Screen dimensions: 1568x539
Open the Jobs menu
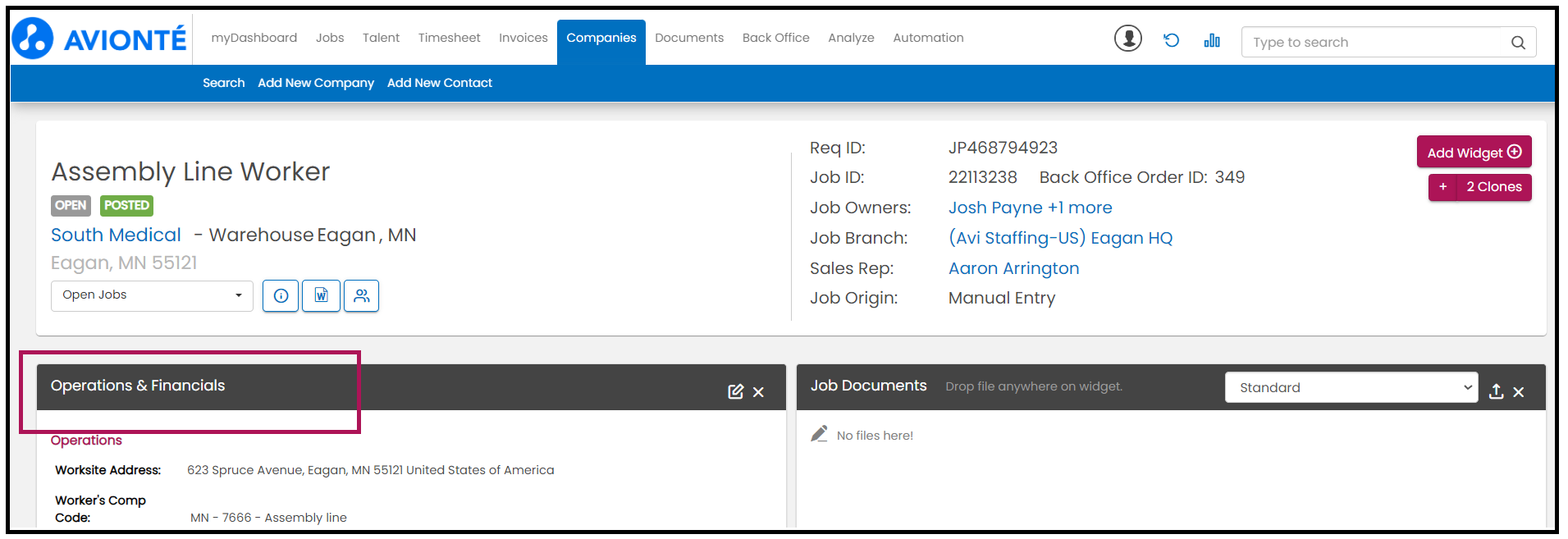click(x=330, y=38)
